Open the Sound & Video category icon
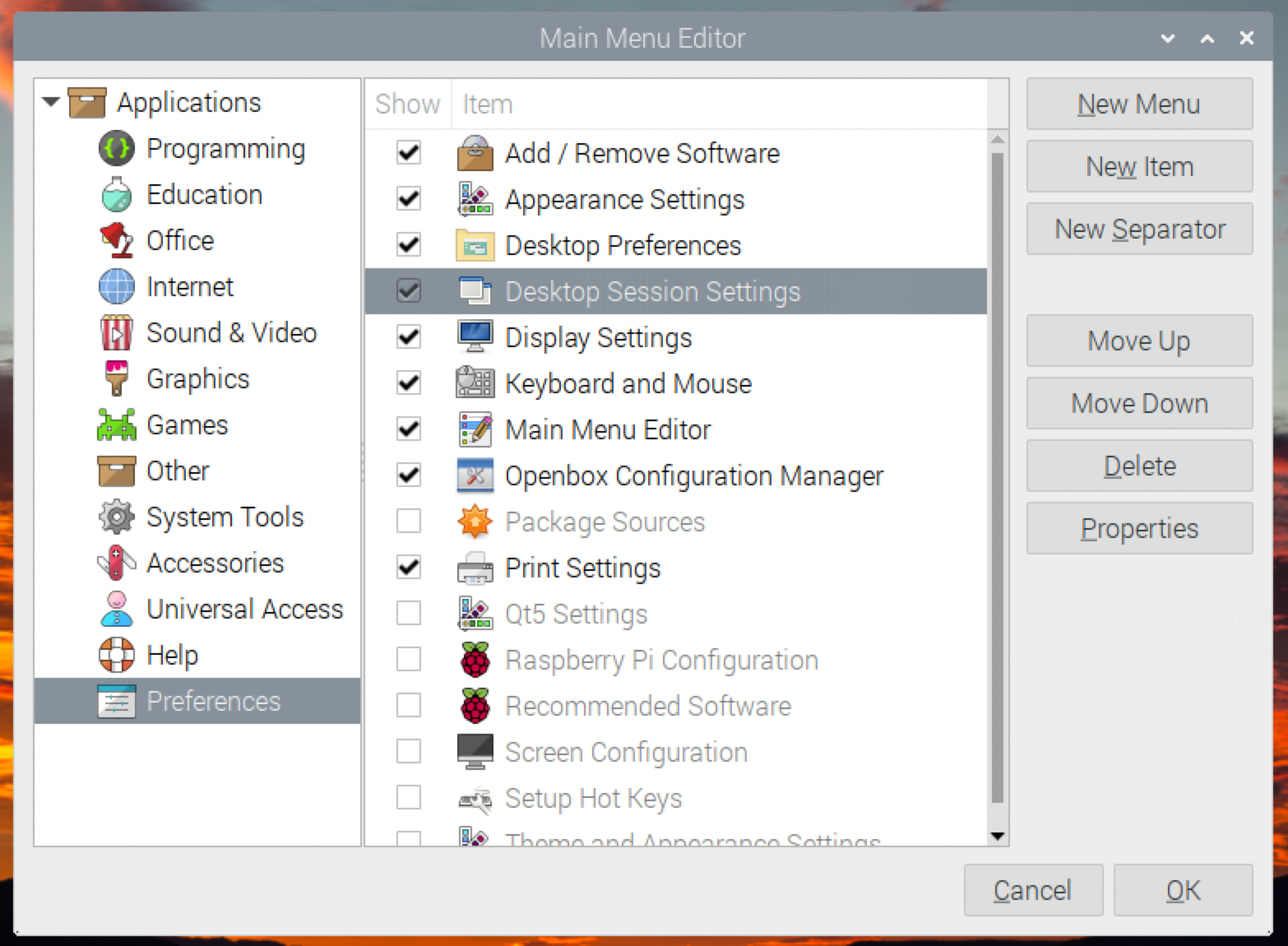1288x946 pixels. tap(117, 332)
